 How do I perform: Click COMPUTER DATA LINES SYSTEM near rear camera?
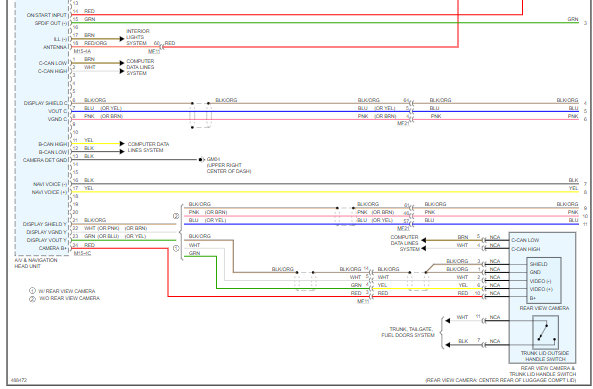404,243
